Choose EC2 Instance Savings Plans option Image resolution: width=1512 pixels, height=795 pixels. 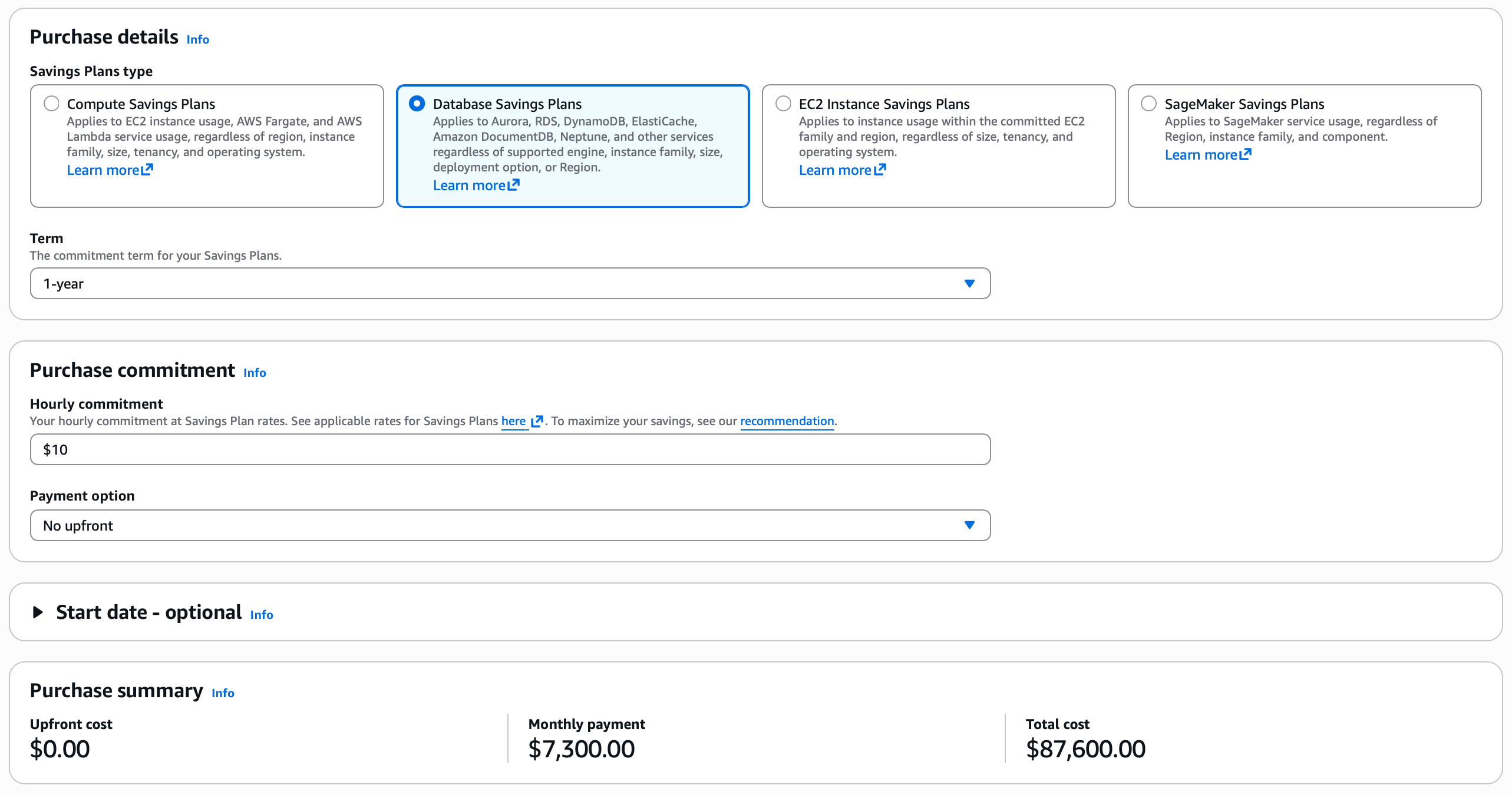783,104
